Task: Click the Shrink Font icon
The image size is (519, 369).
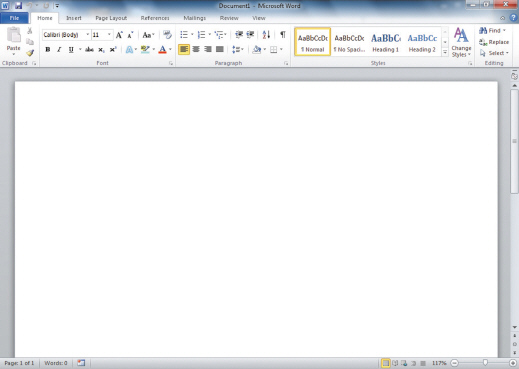Action: click(130, 35)
